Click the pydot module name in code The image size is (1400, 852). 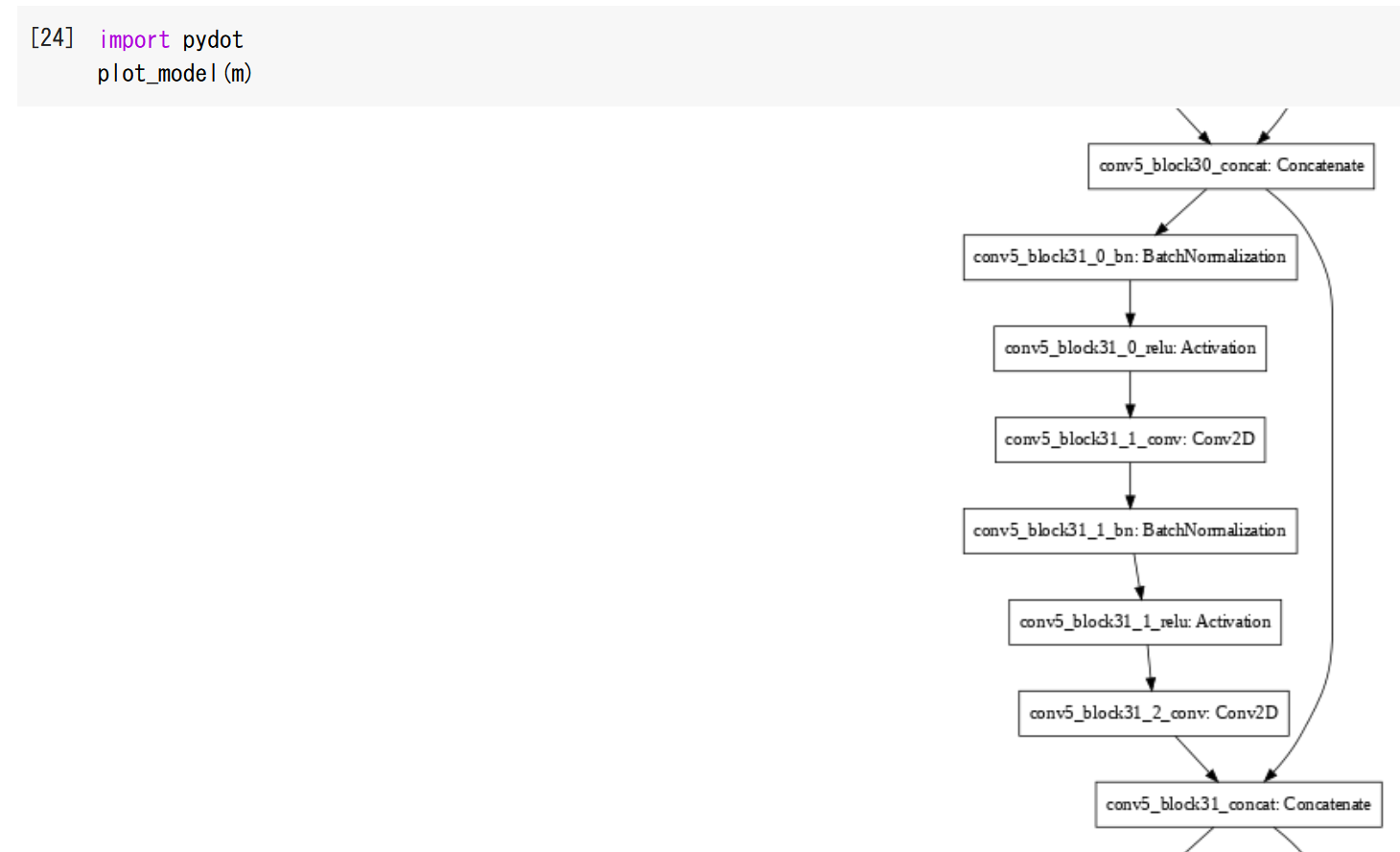213,40
